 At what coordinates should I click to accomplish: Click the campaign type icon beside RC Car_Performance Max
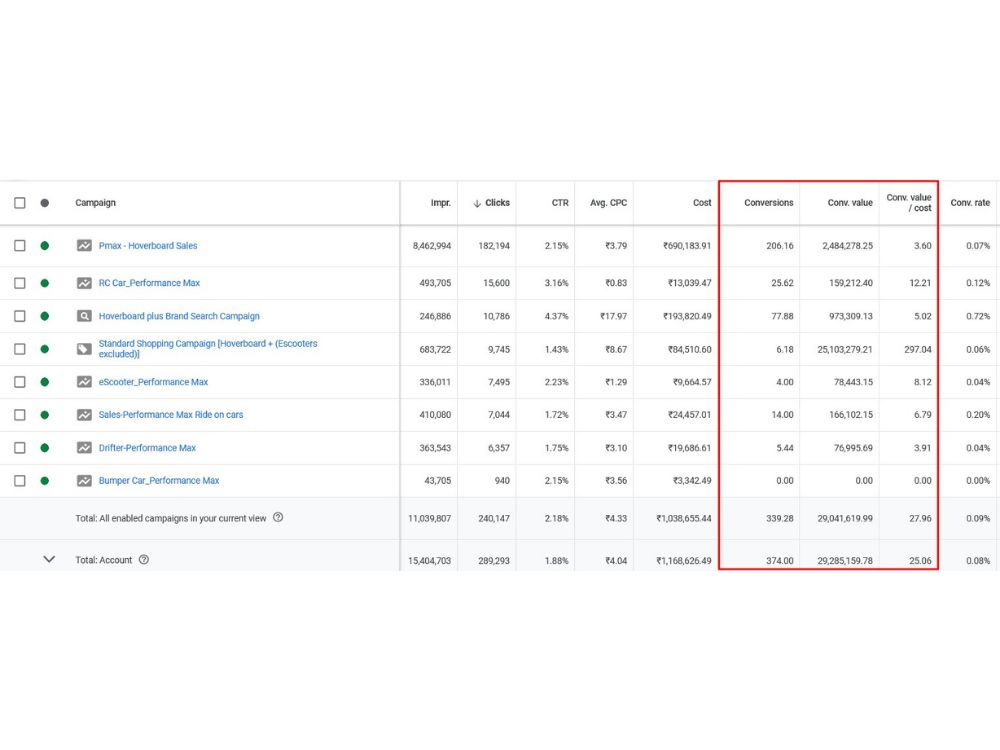(x=84, y=283)
